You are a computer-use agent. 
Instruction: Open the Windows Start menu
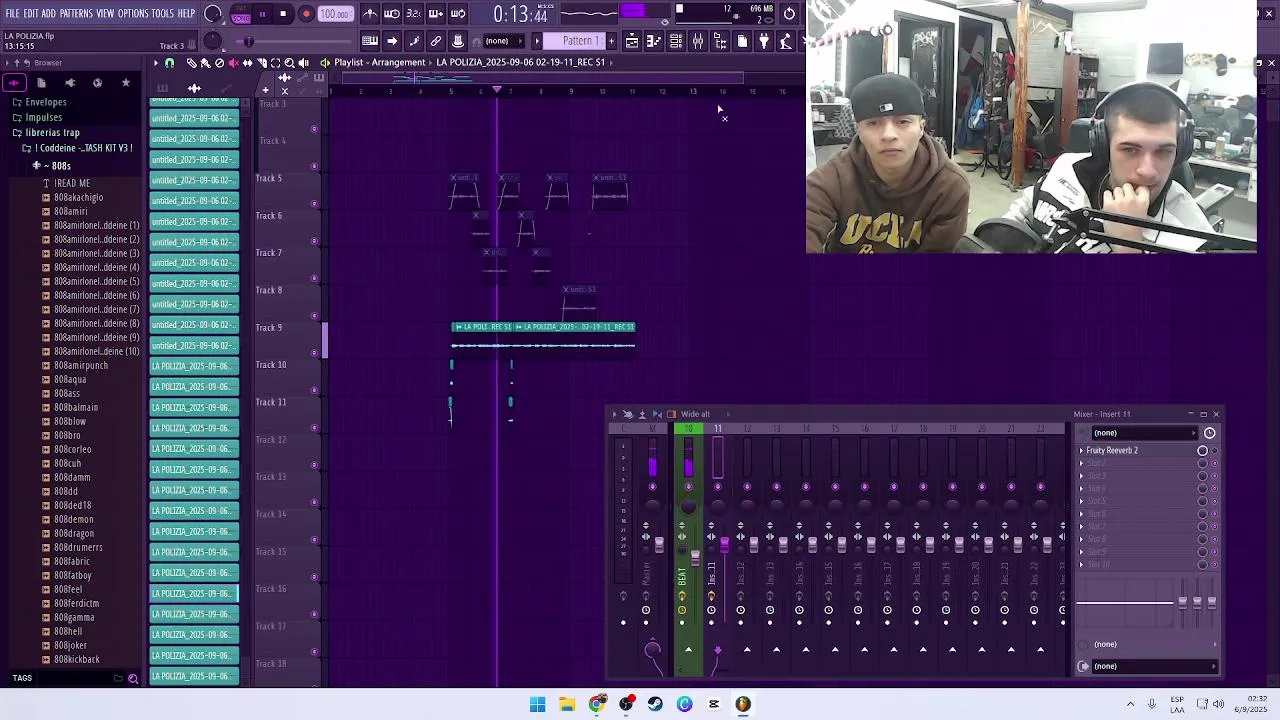(x=538, y=704)
